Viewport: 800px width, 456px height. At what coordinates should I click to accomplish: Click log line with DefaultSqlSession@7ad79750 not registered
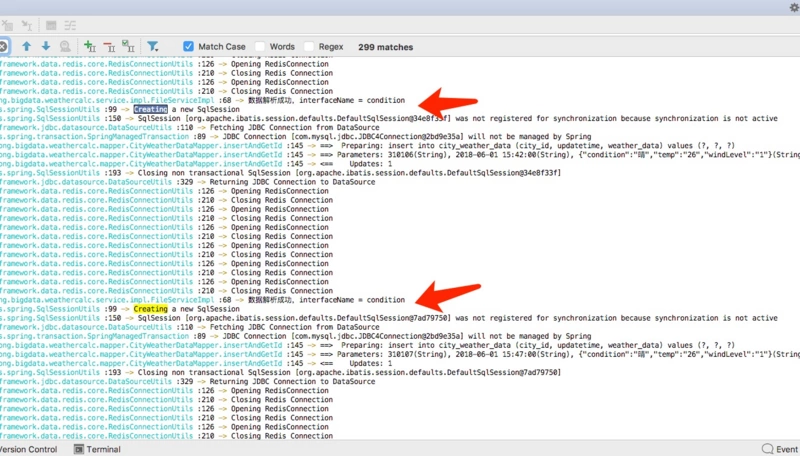click(x=389, y=318)
